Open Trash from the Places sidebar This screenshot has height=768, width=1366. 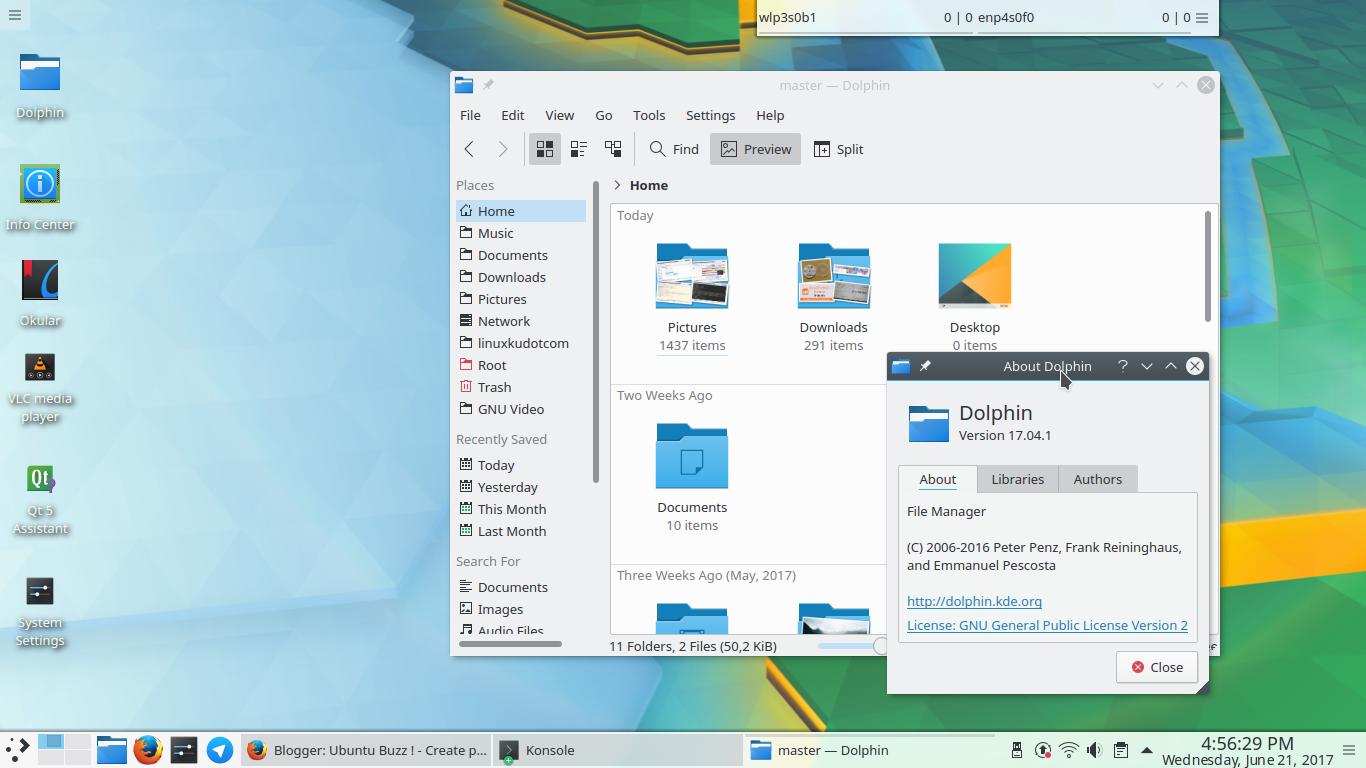coord(495,387)
